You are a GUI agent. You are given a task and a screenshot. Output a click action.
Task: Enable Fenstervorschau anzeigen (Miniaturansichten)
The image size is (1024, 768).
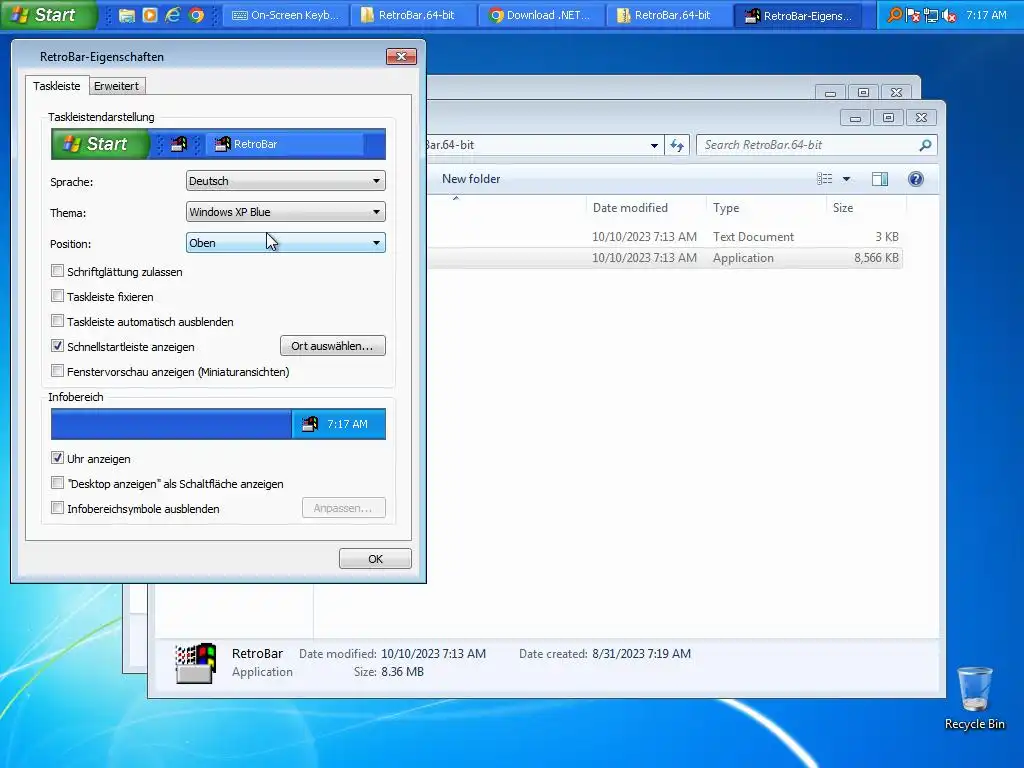click(57, 371)
